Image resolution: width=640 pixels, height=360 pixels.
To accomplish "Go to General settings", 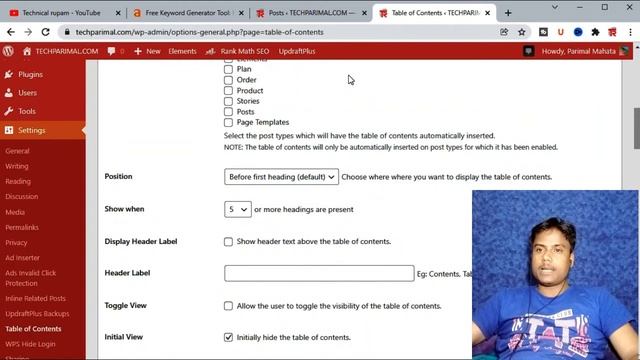I will (18, 151).
